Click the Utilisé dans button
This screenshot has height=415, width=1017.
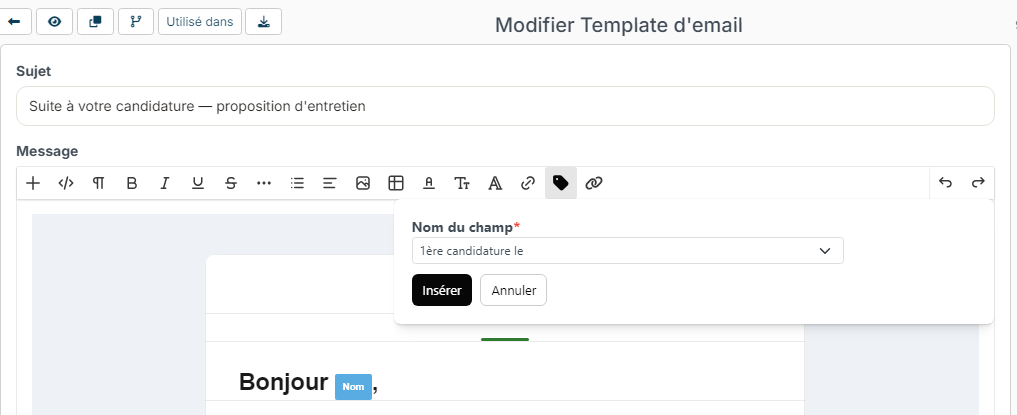[200, 21]
